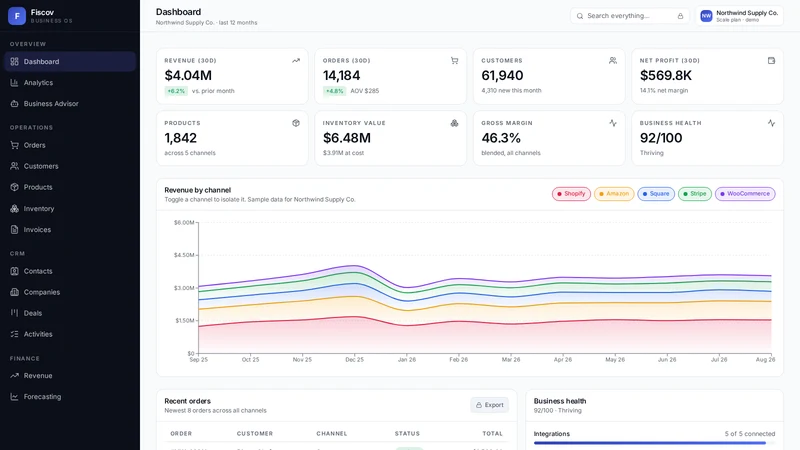Viewport: 800px width, 450px height.
Task: Click the +6.2% revenue badge
Action: [176, 91]
